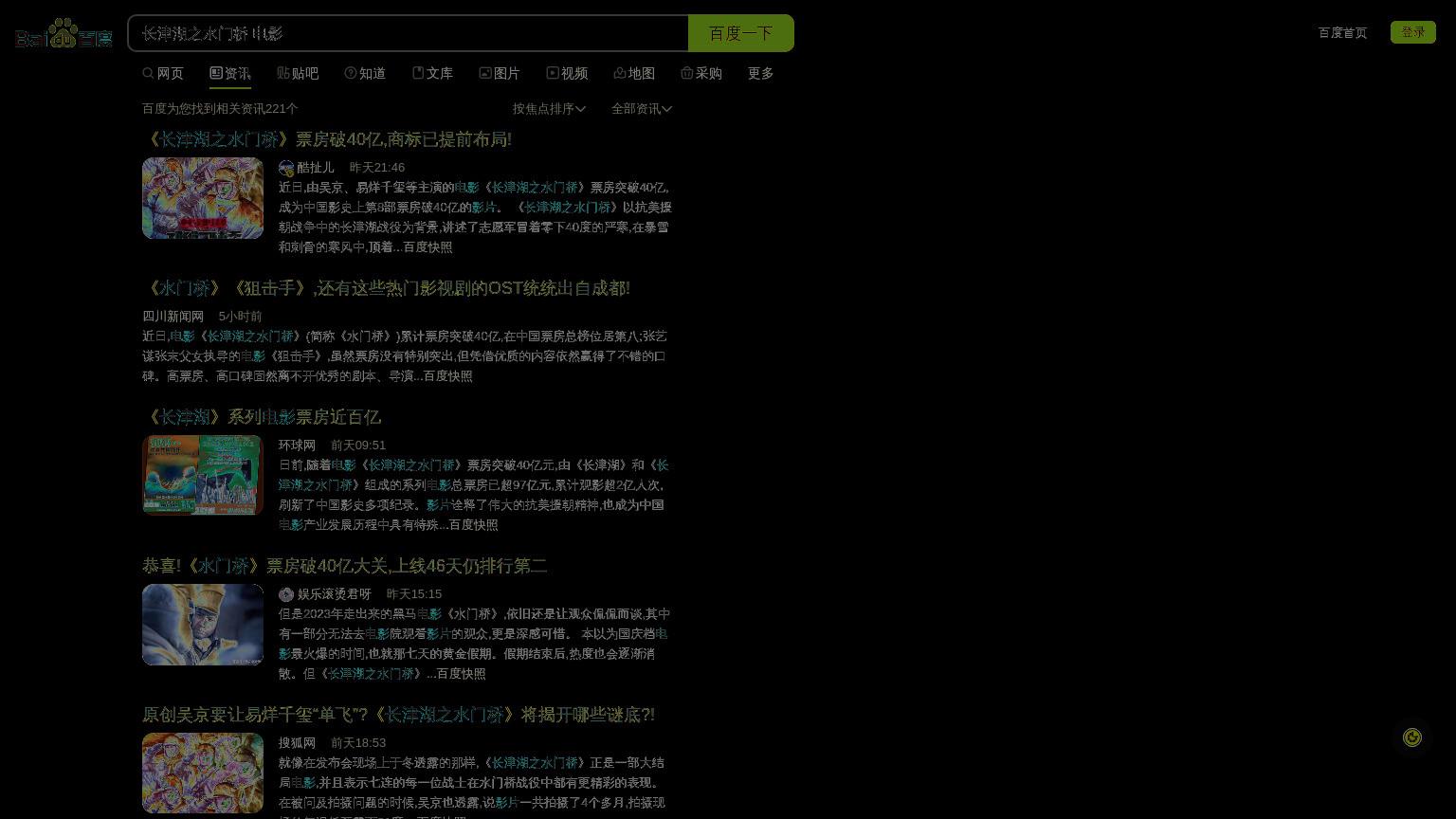Click source 搜狐网

point(297,743)
